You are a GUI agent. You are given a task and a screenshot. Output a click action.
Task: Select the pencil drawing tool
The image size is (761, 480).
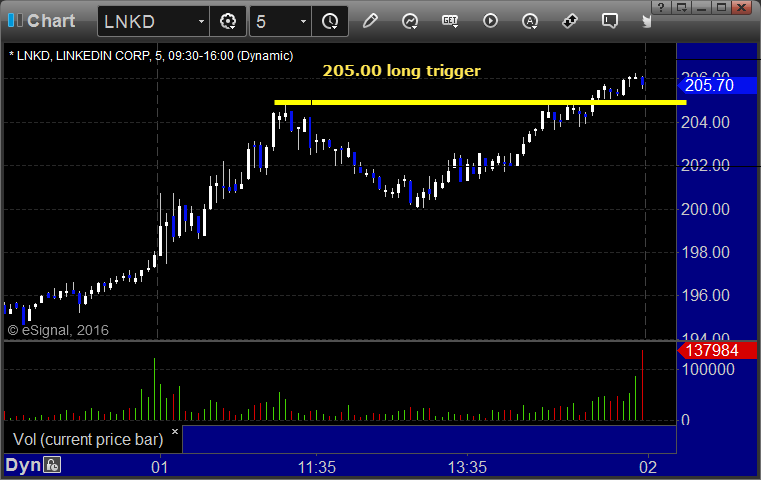[x=370, y=21]
